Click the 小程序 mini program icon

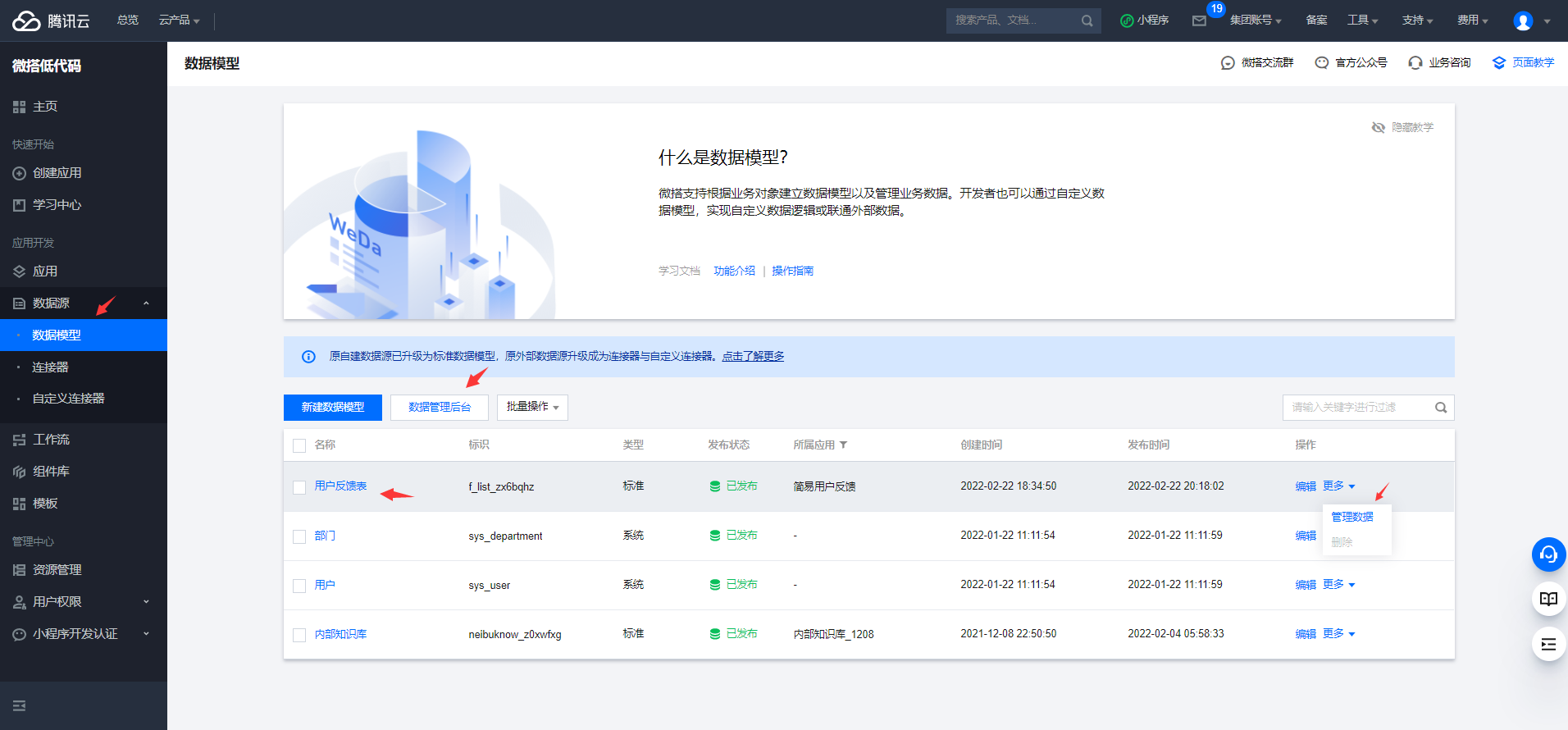(x=1127, y=21)
